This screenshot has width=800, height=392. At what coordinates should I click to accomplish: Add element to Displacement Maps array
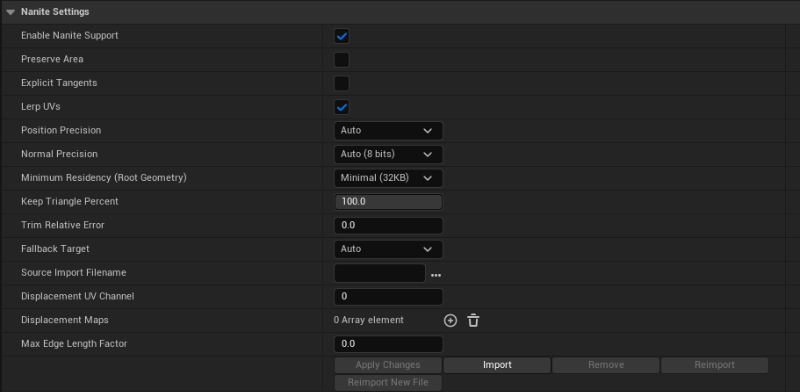450,321
